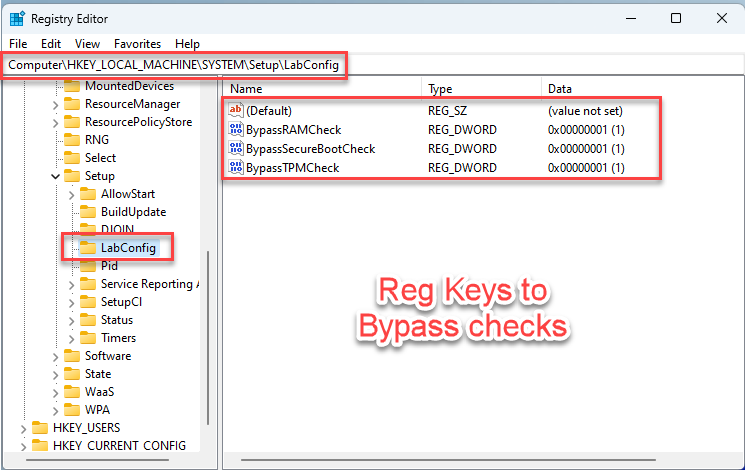This screenshot has width=745, height=470.
Task: Click the '(value not set)' data cell
Action: [x=585, y=111]
